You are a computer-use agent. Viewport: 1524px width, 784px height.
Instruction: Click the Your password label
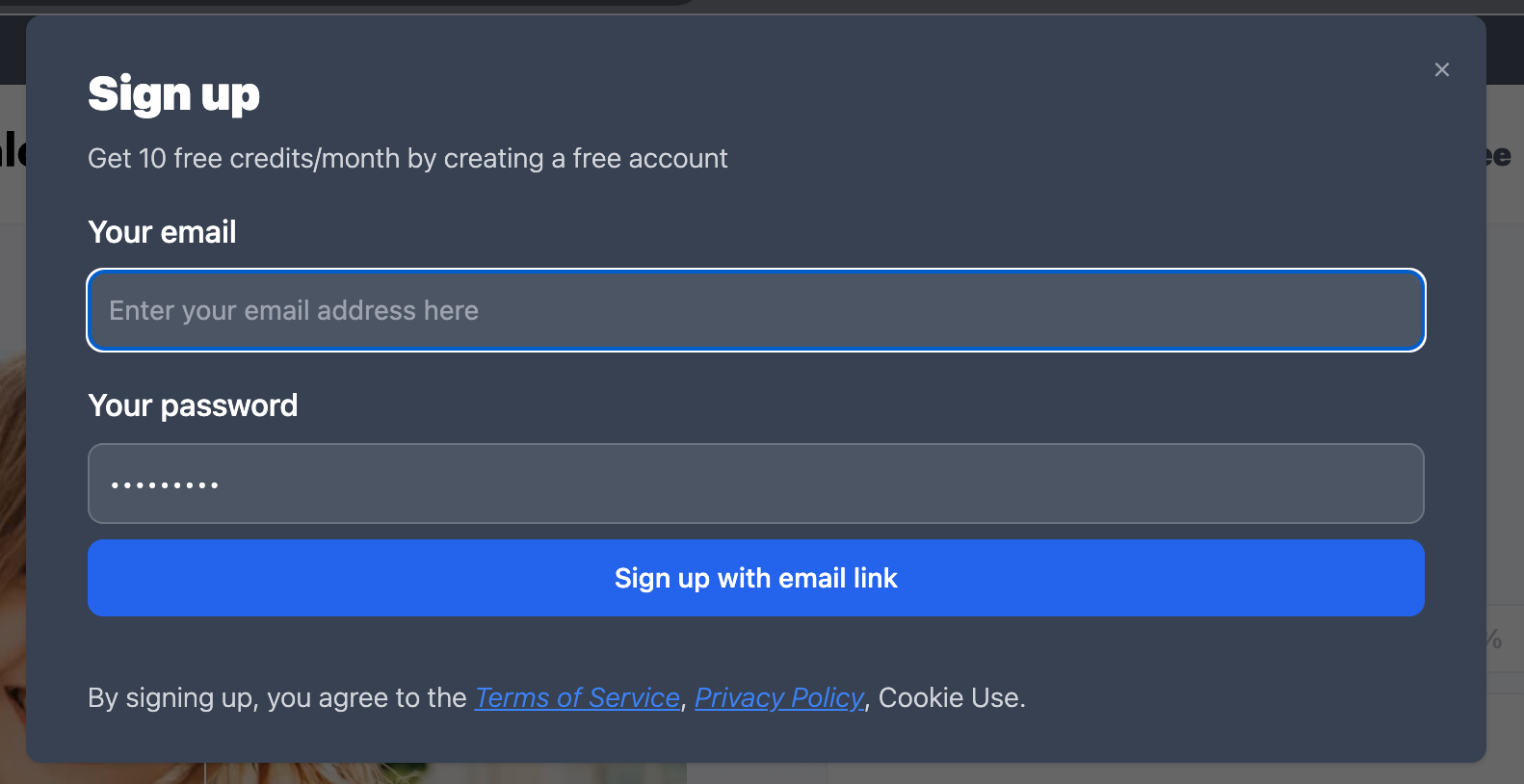pyautogui.click(x=193, y=405)
